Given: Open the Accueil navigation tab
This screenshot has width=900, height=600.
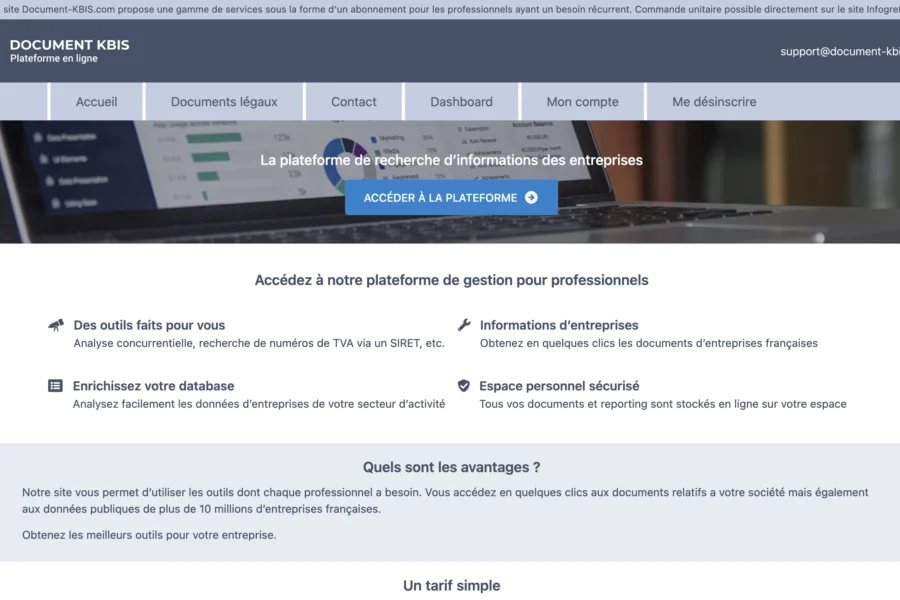Looking at the screenshot, I should [96, 102].
